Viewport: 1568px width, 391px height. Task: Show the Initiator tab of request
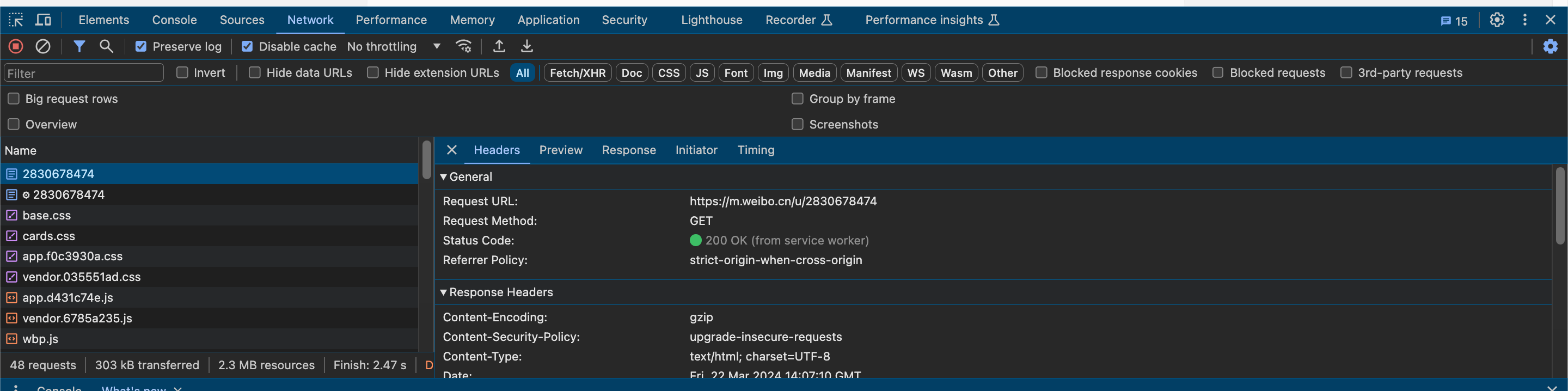pyautogui.click(x=696, y=150)
